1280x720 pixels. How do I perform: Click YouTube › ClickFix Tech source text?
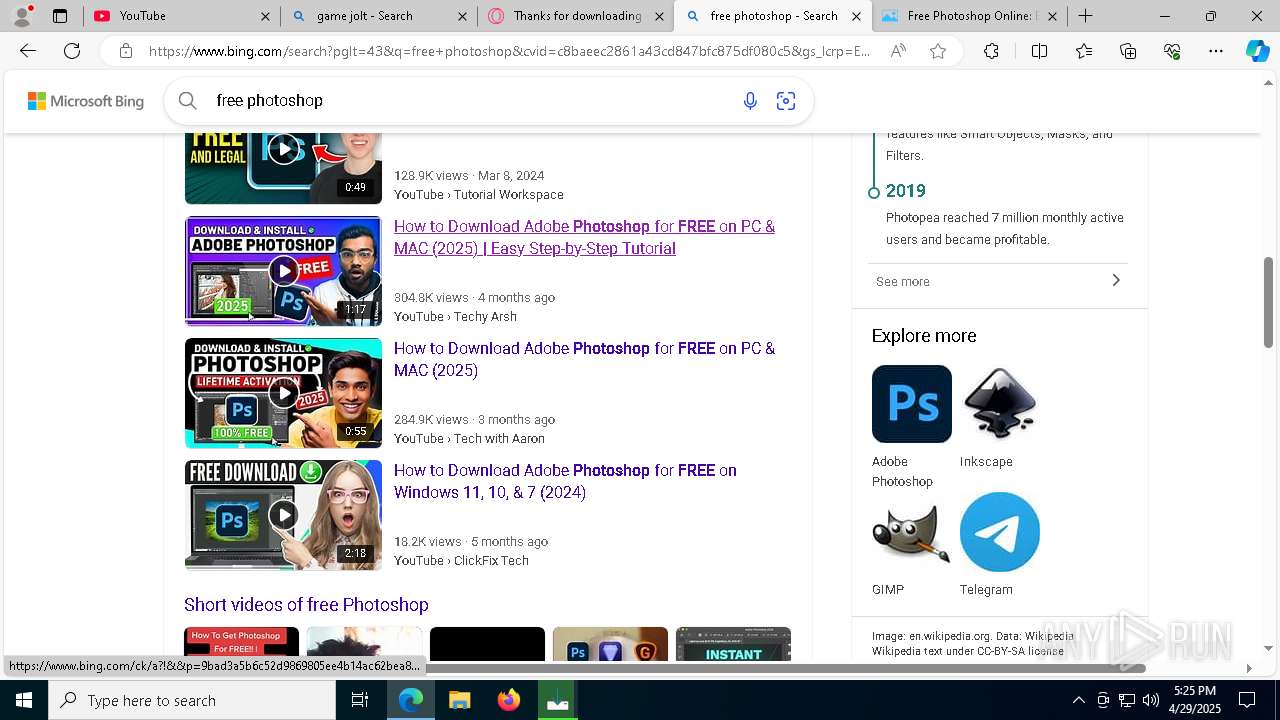[461, 560]
